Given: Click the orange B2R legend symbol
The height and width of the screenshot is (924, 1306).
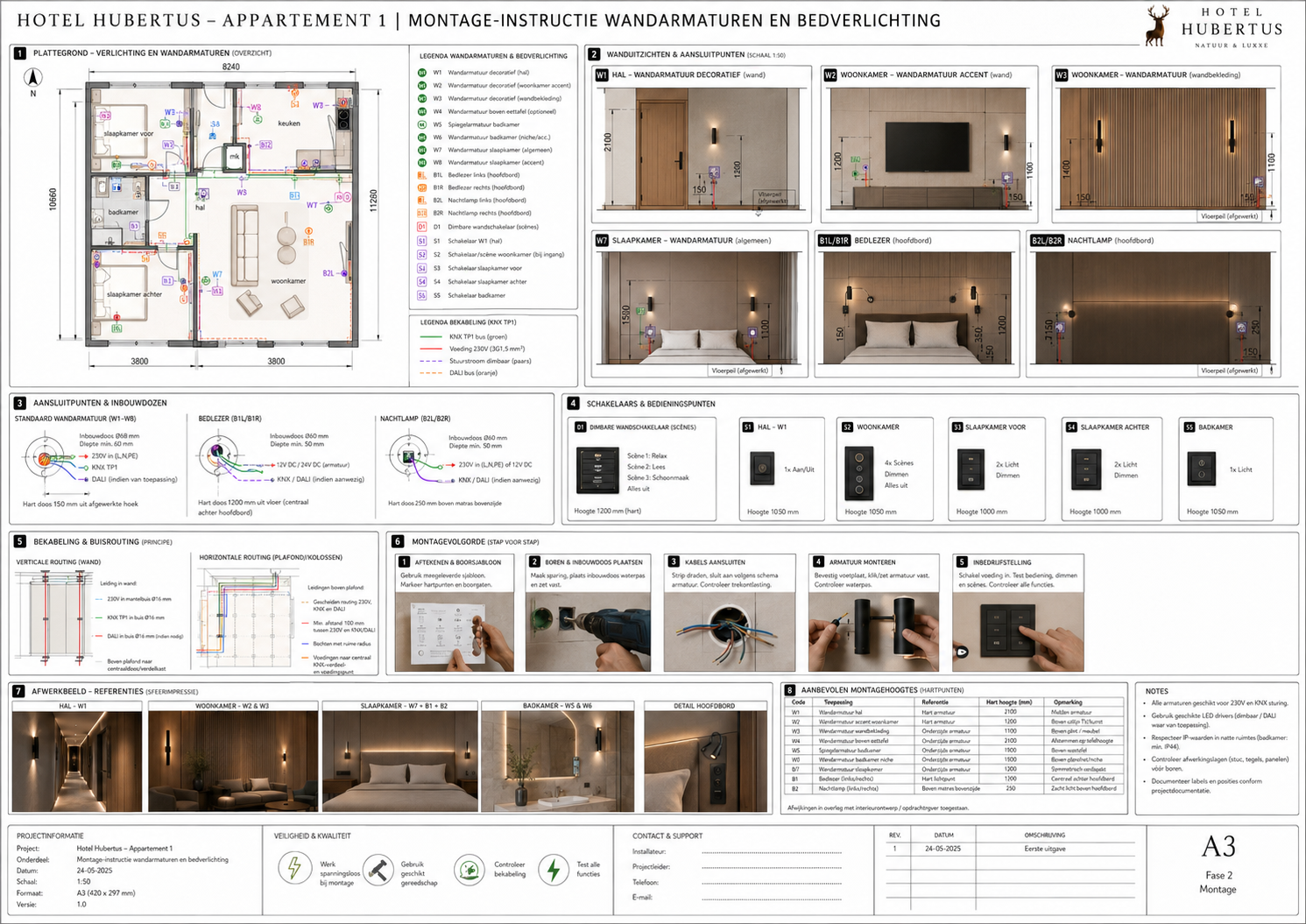Looking at the screenshot, I should click(x=422, y=213).
